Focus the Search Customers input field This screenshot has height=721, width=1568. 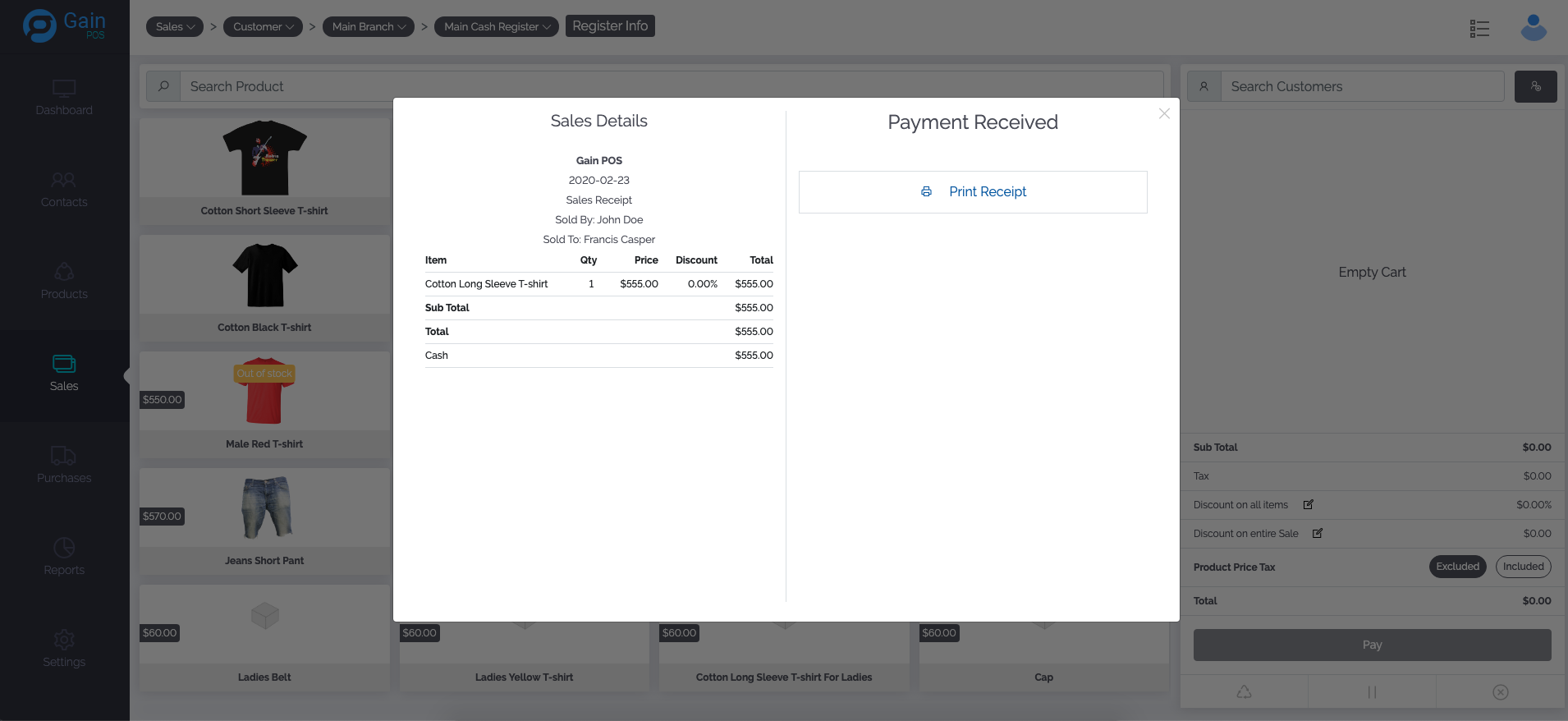point(1362,86)
